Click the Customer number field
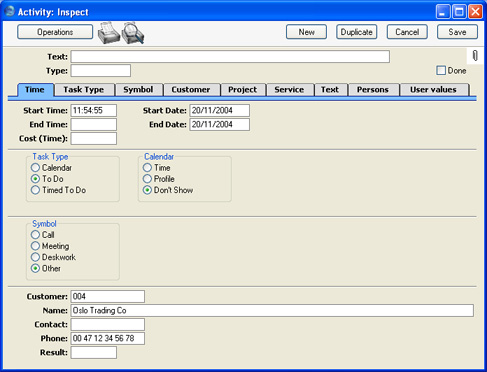 click(x=108, y=296)
